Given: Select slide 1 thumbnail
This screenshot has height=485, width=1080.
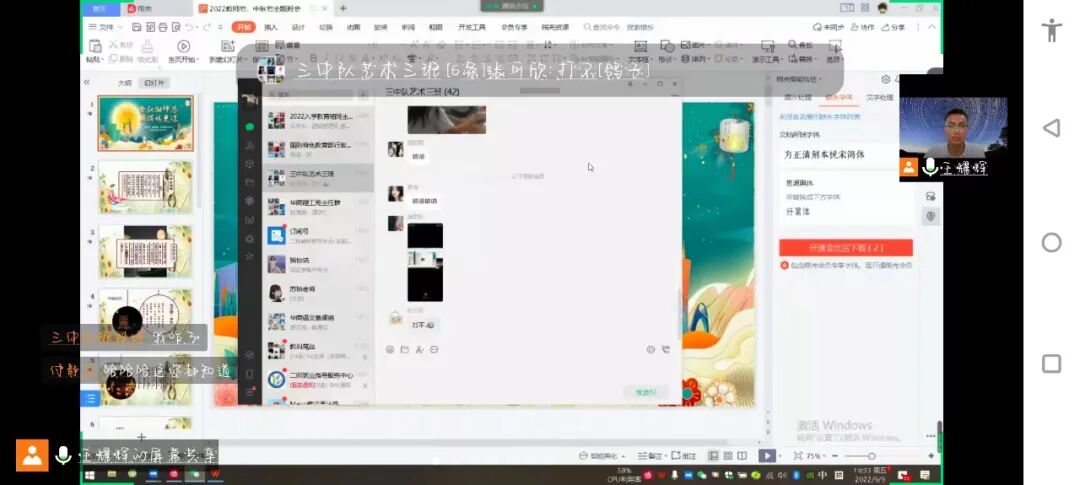Looking at the screenshot, I should [x=145, y=123].
